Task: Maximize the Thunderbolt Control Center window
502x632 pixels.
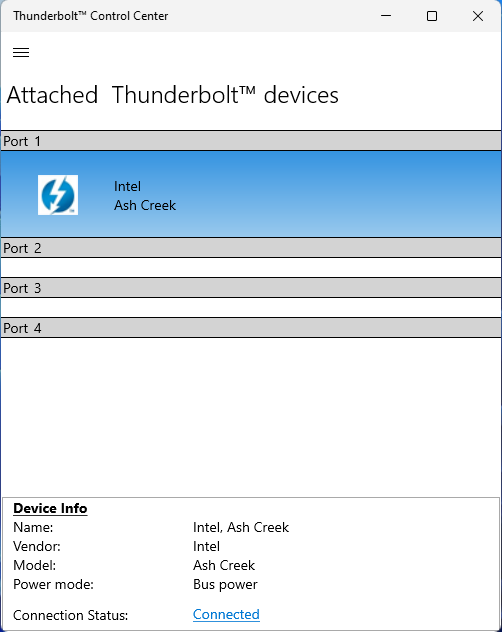Action: point(432,16)
